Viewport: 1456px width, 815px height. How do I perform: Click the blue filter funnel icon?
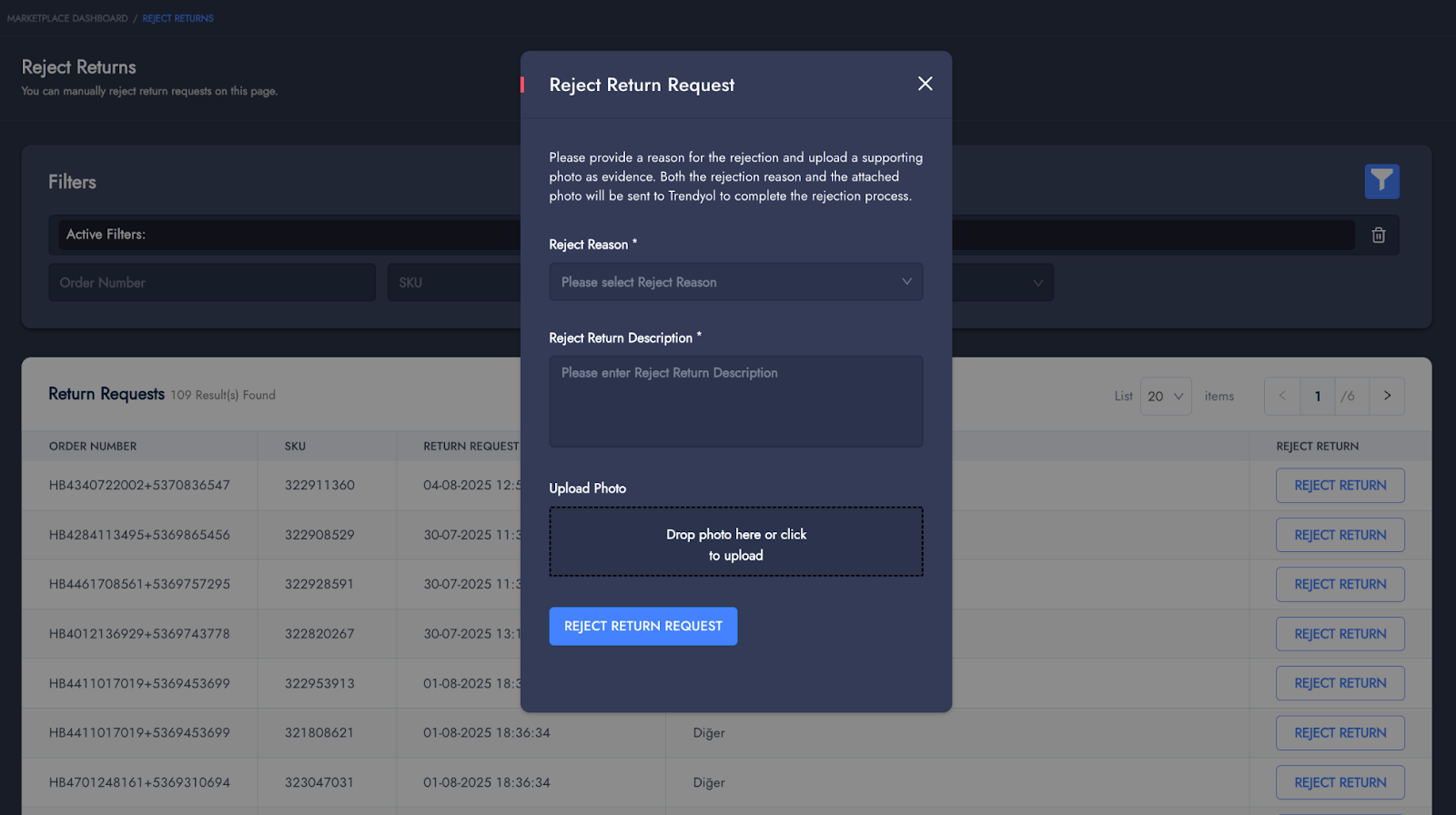click(x=1381, y=181)
